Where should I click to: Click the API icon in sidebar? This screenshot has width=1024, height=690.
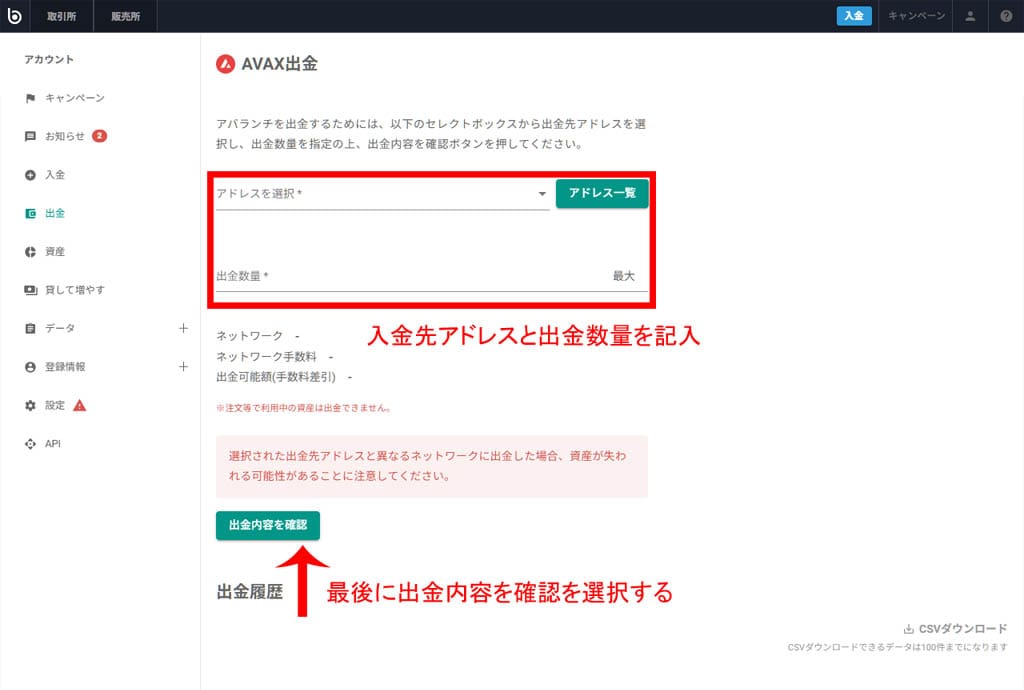coord(30,444)
